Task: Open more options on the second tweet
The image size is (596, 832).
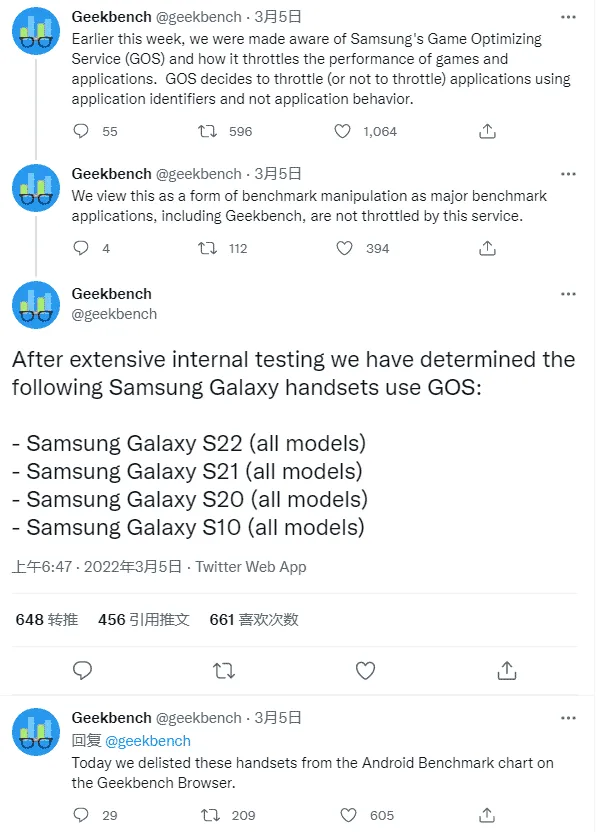Action: (x=569, y=173)
